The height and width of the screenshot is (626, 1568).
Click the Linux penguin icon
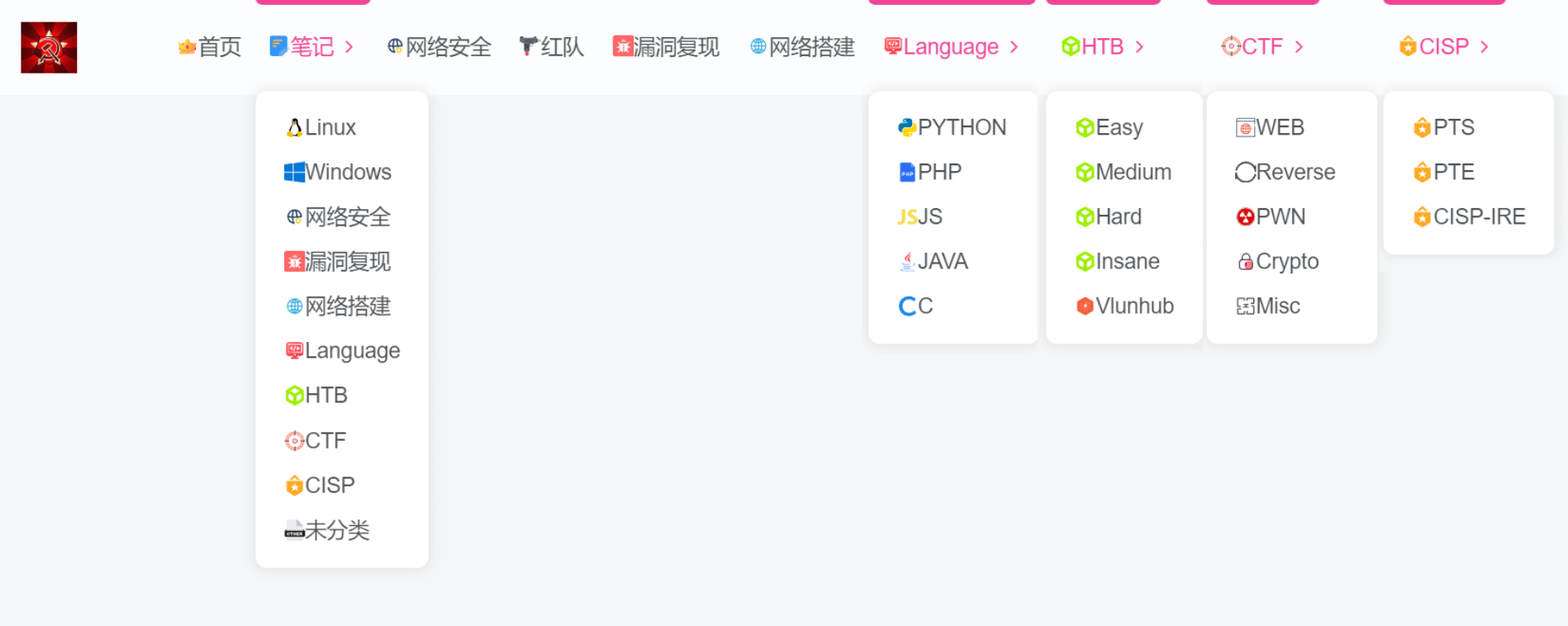[x=294, y=127]
